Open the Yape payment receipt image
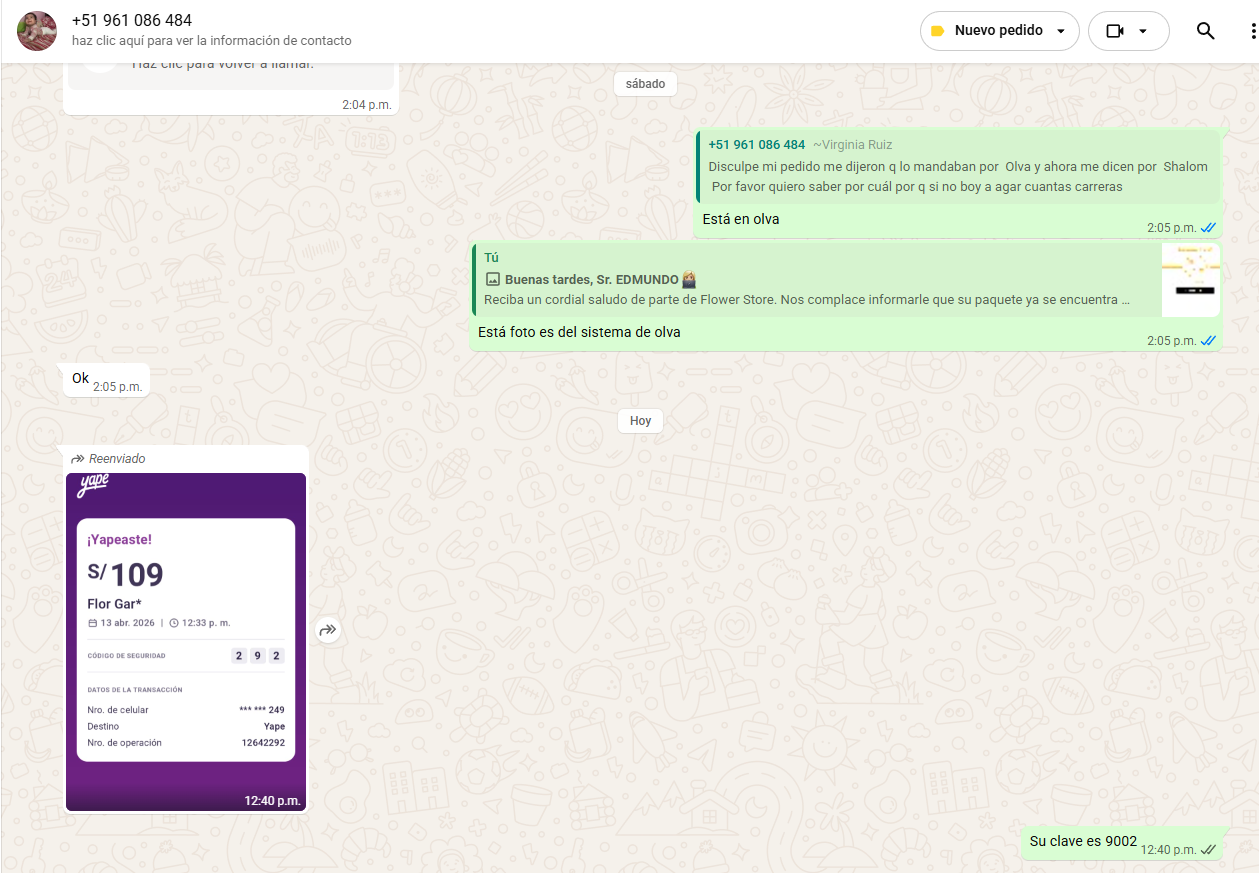 186,640
